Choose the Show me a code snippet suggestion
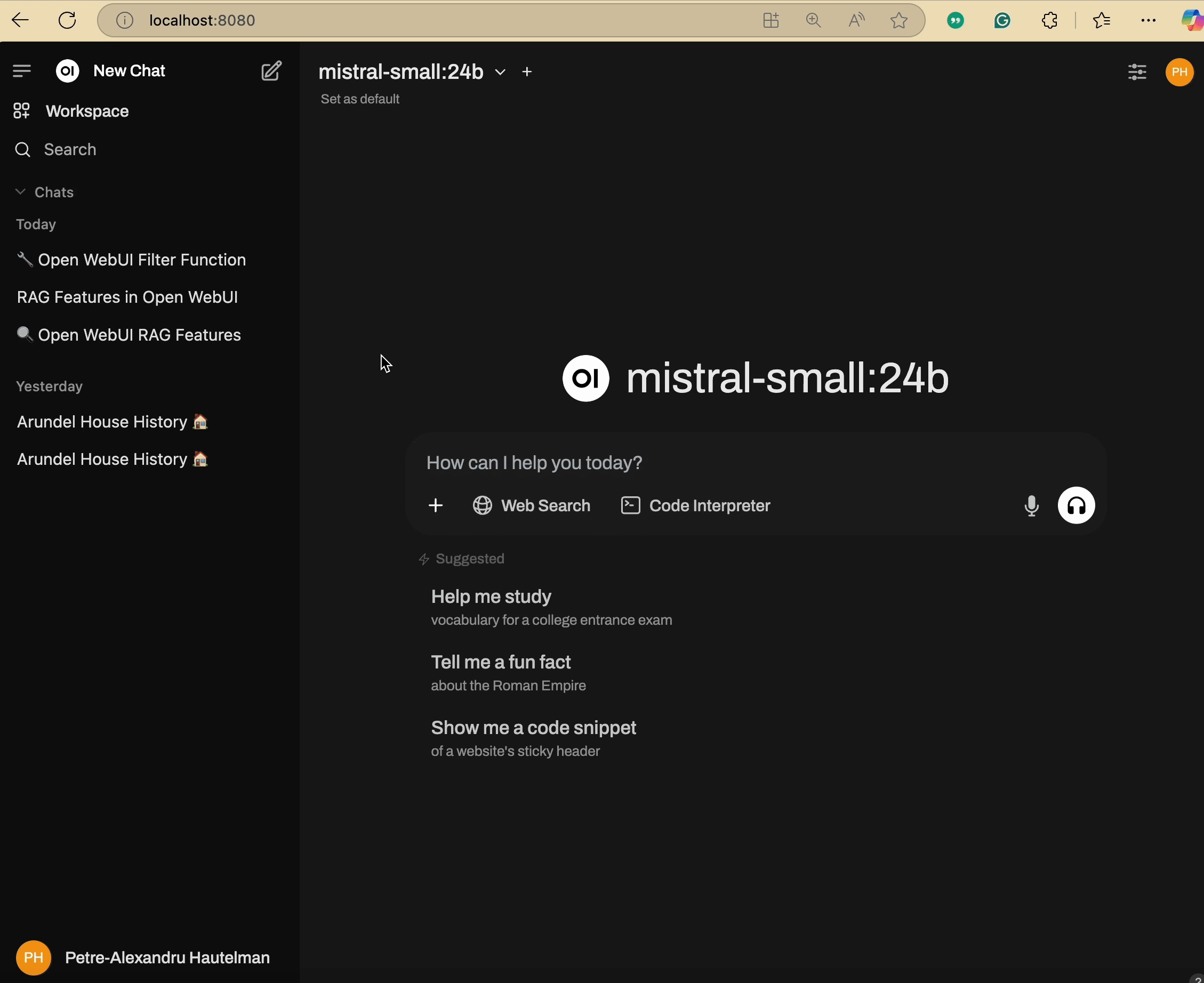The height and width of the screenshot is (983, 1204). (x=533, y=738)
